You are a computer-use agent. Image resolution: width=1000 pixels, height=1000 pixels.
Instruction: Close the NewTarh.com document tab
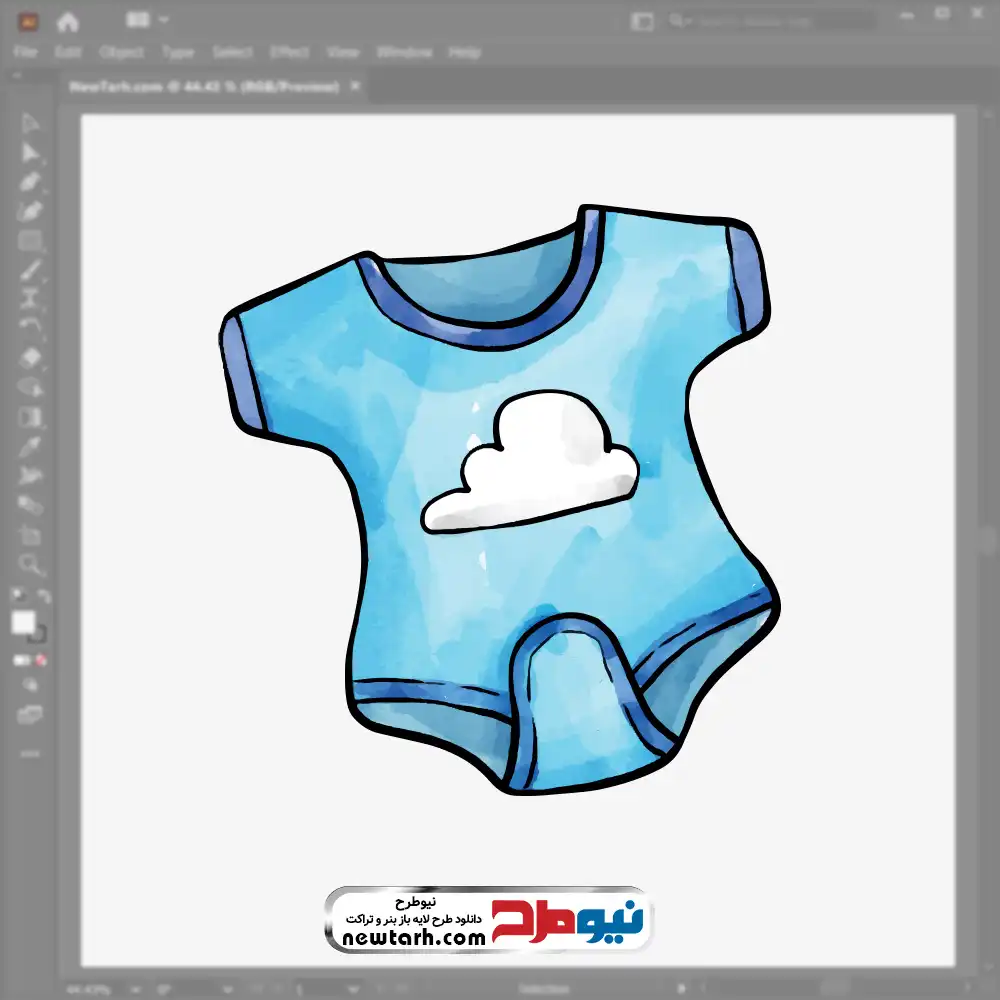pyautogui.click(x=353, y=87)
